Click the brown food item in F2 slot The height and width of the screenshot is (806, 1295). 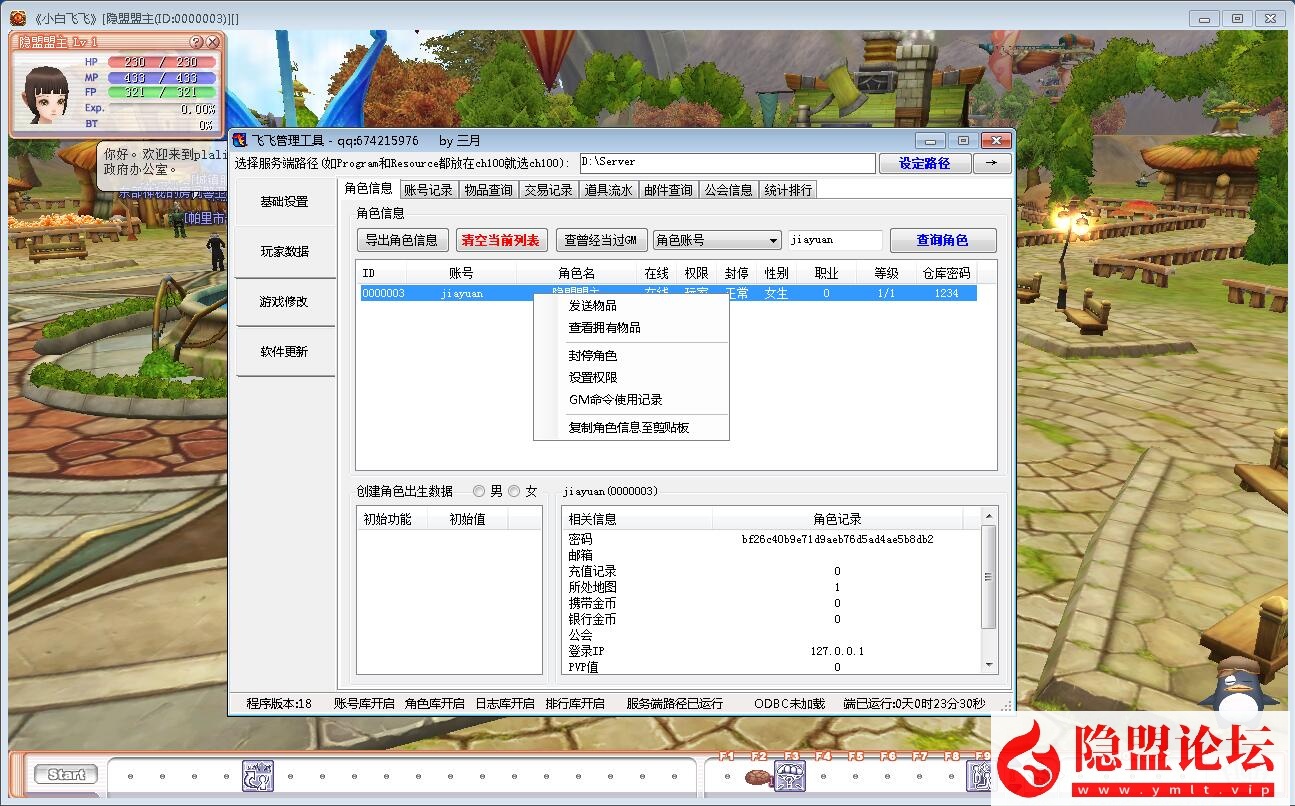(x=758, y=776)
